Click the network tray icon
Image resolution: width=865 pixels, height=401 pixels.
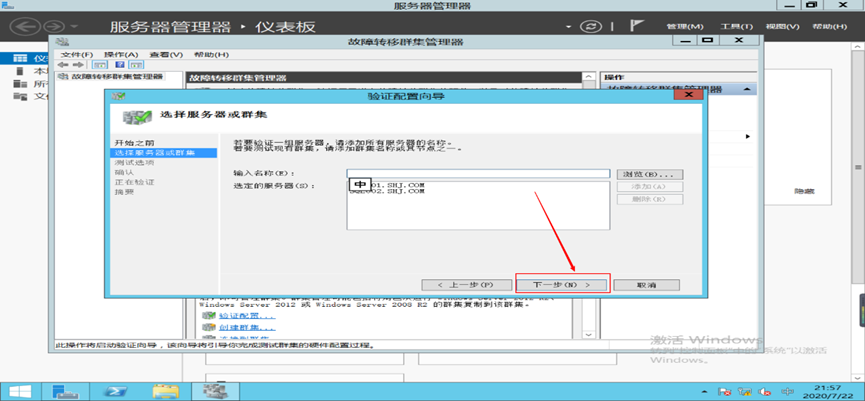coord(746,392)
